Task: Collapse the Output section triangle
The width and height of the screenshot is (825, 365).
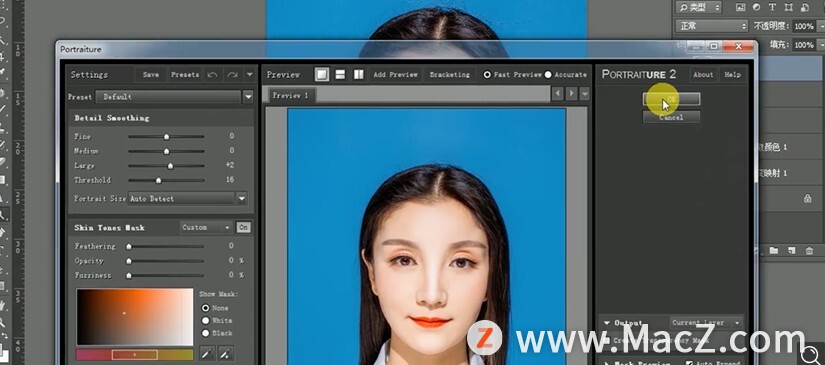Action: click(606, 323)
